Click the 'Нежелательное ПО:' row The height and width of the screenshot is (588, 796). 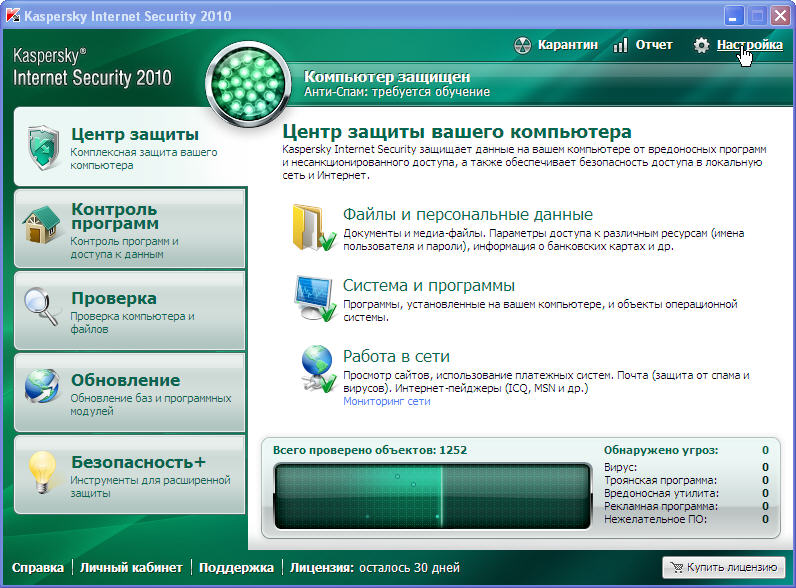[x=686, y=519]
